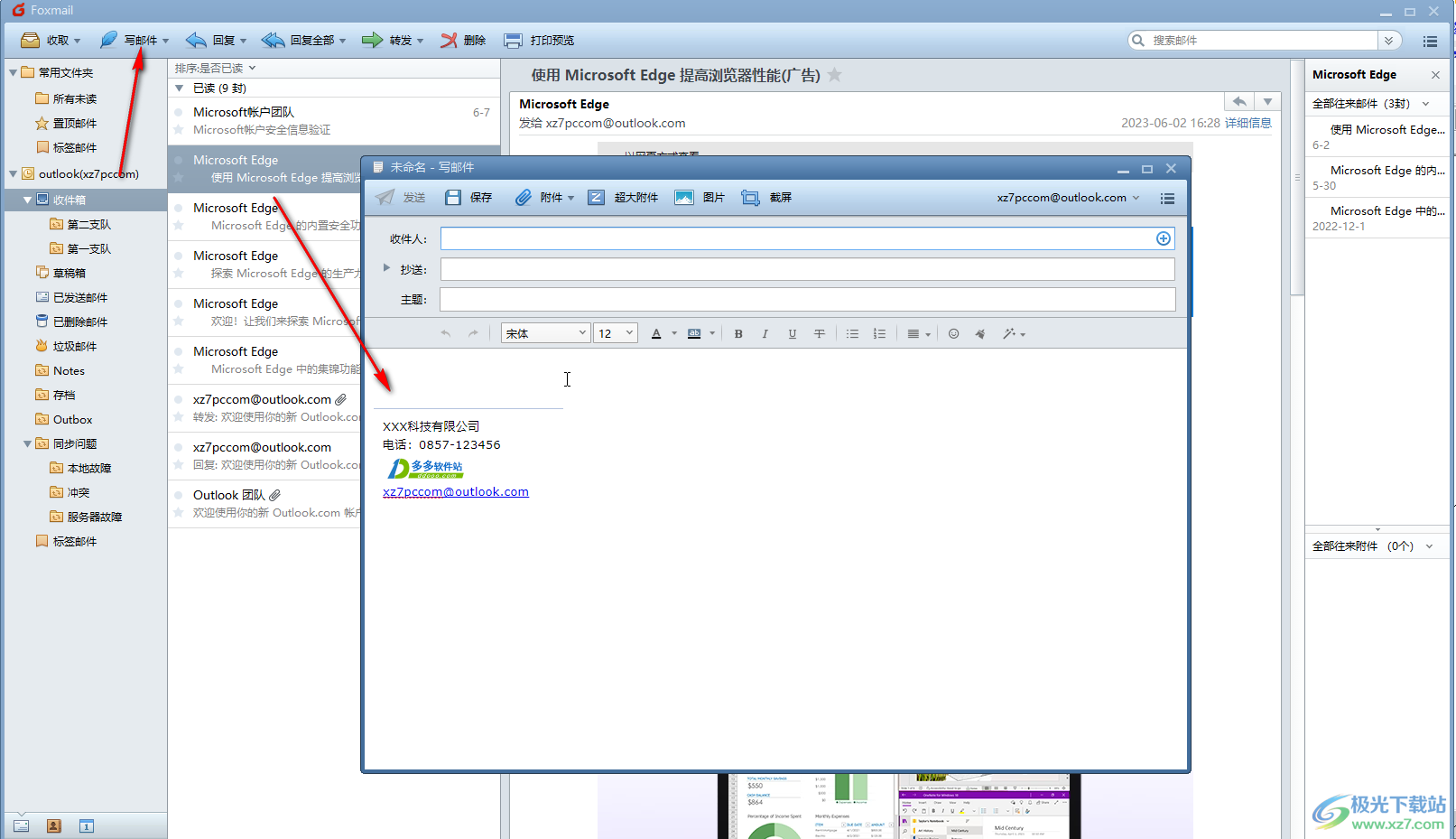Image resolution: width=1456 pixels, height=839 pixels.
Task: Click 详细信息 link in message header
Action: click(1247, 123)
